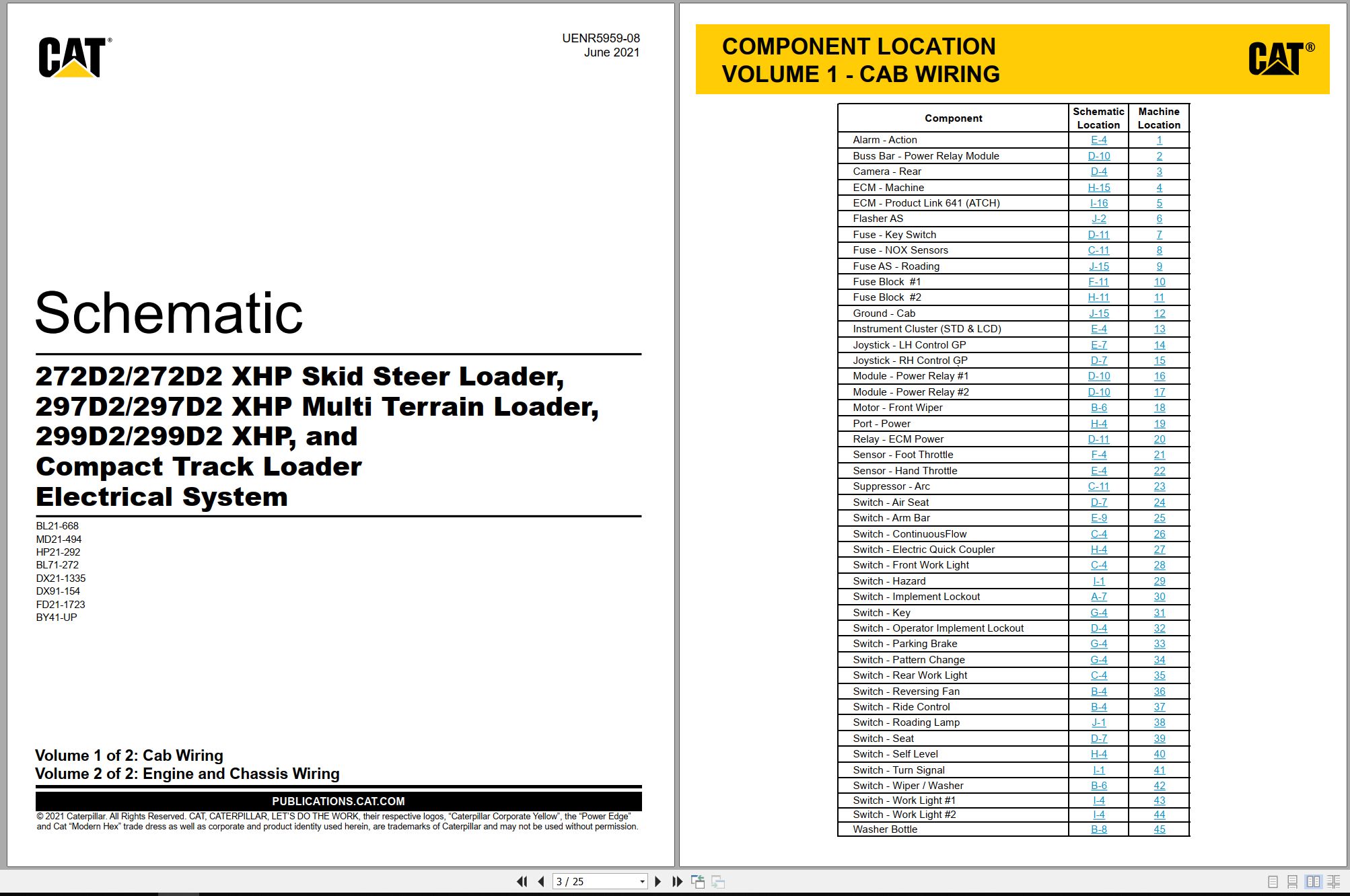Click the 'Volume 2 of 2: Engine and Chassis Wiring' line
The width and height of the screenshot is (1350, 896).
(187, 774)
